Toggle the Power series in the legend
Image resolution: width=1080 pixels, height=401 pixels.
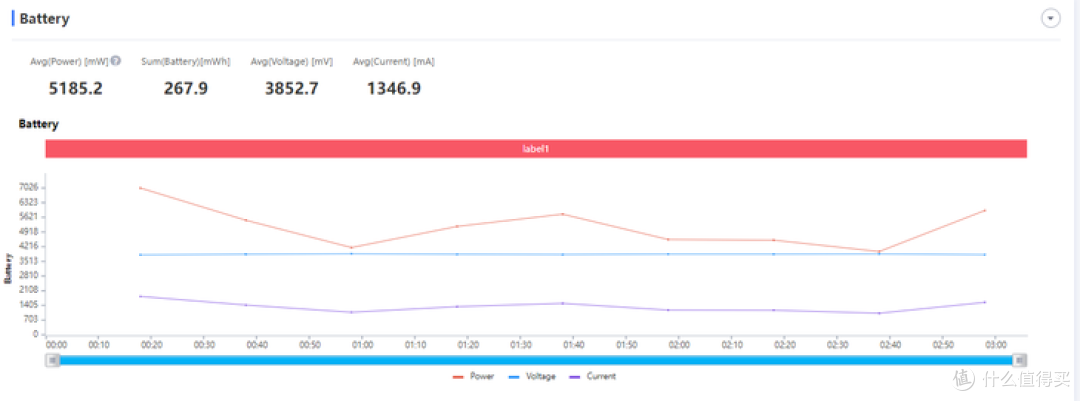point(475,376)
